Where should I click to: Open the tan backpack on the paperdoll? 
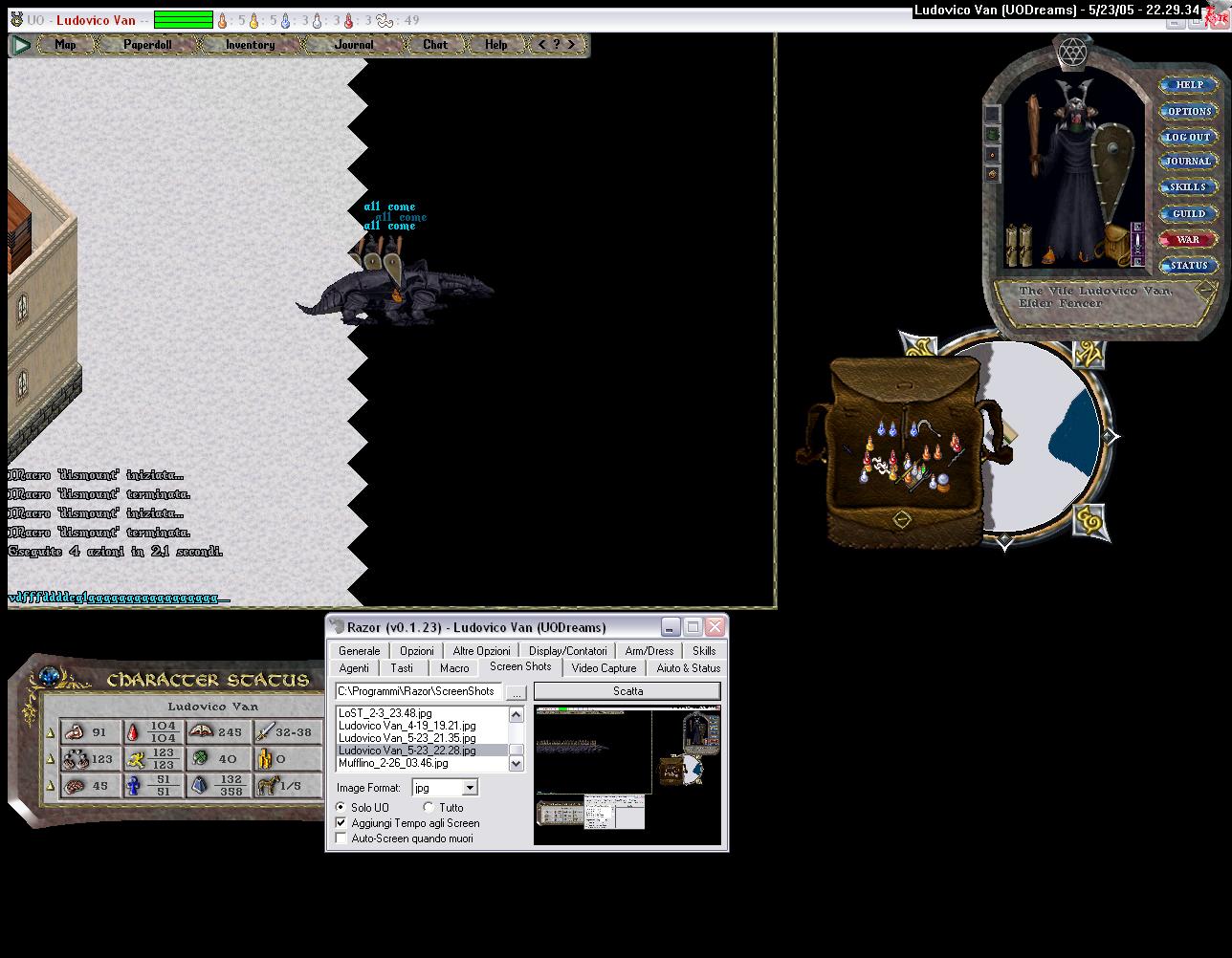(x=1115, y=246)
